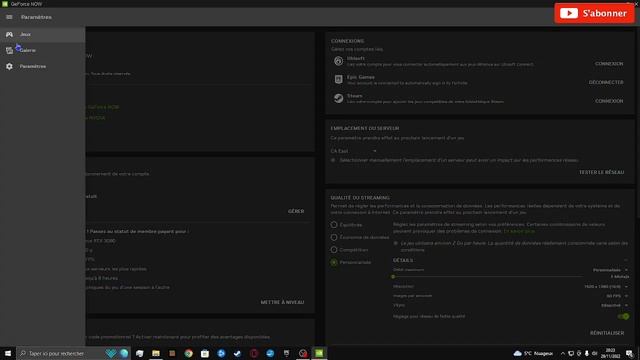Open the En savoir plus link
This screenshot has height=360, width=640.
[x=519, y=231]
